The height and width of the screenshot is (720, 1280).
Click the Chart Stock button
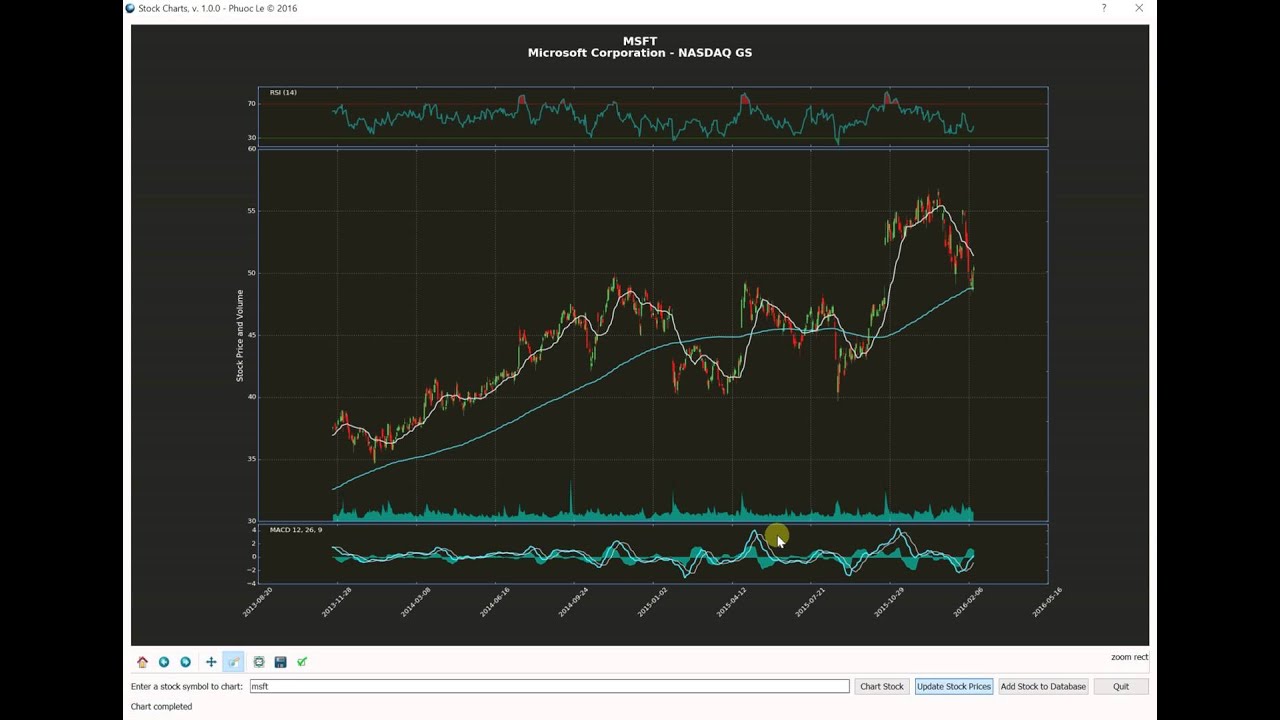click(x=882, y=686)
